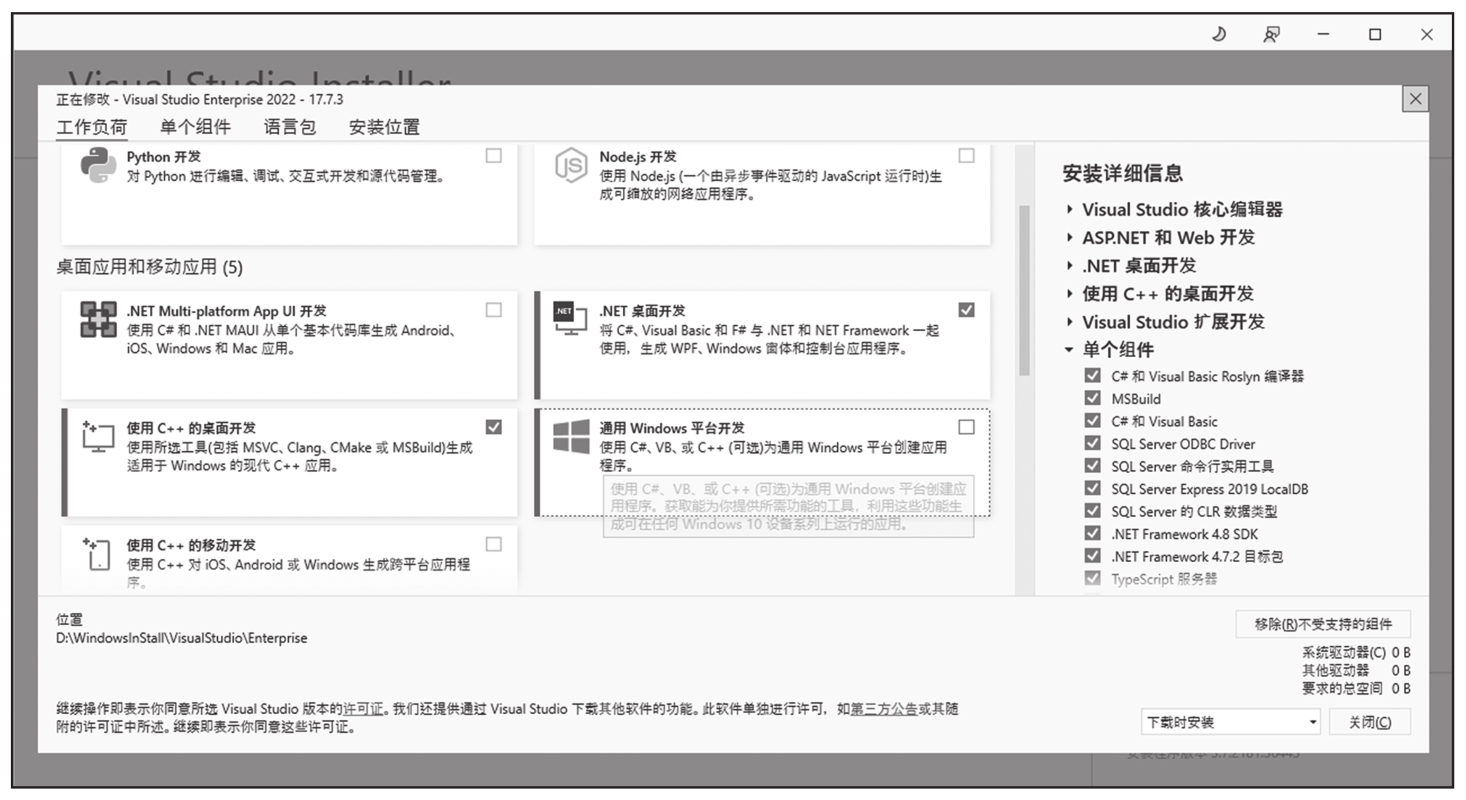Uncheck SQL Server 命令行实用工具 checkbox
This screenshot has width=1466, height=800.
[1092, 466]
